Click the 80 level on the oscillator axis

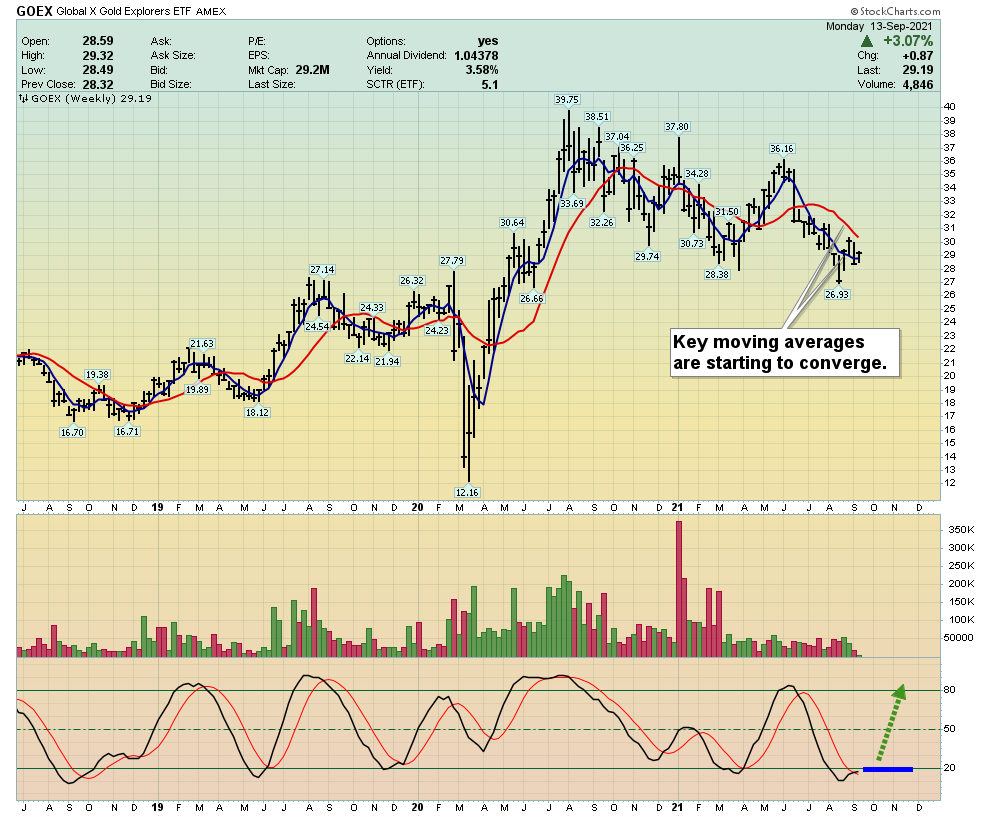tap(950, 690)
